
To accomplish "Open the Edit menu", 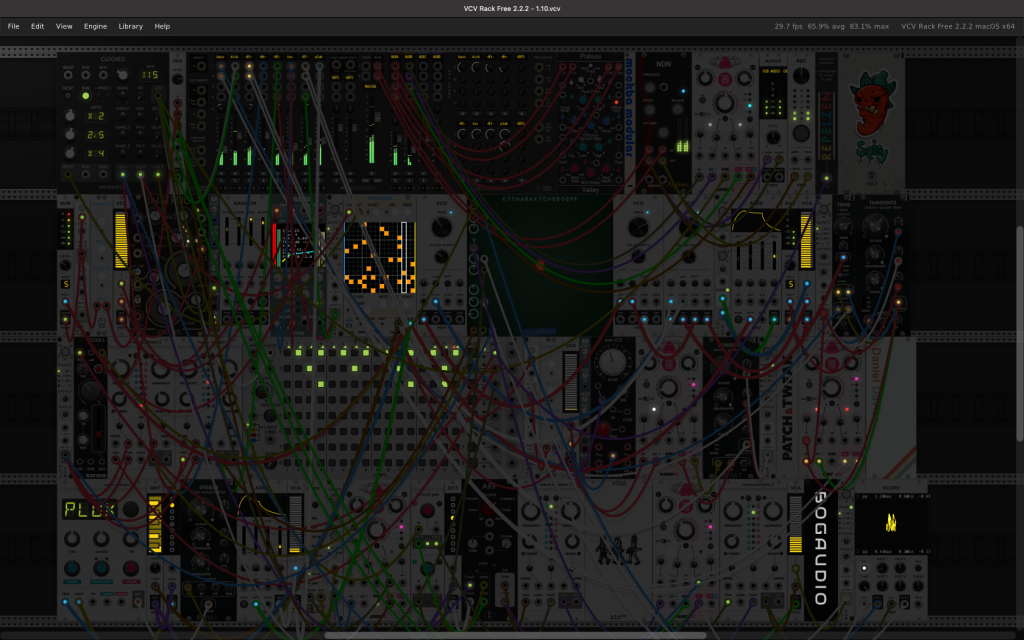I will [x=37, y=26].
